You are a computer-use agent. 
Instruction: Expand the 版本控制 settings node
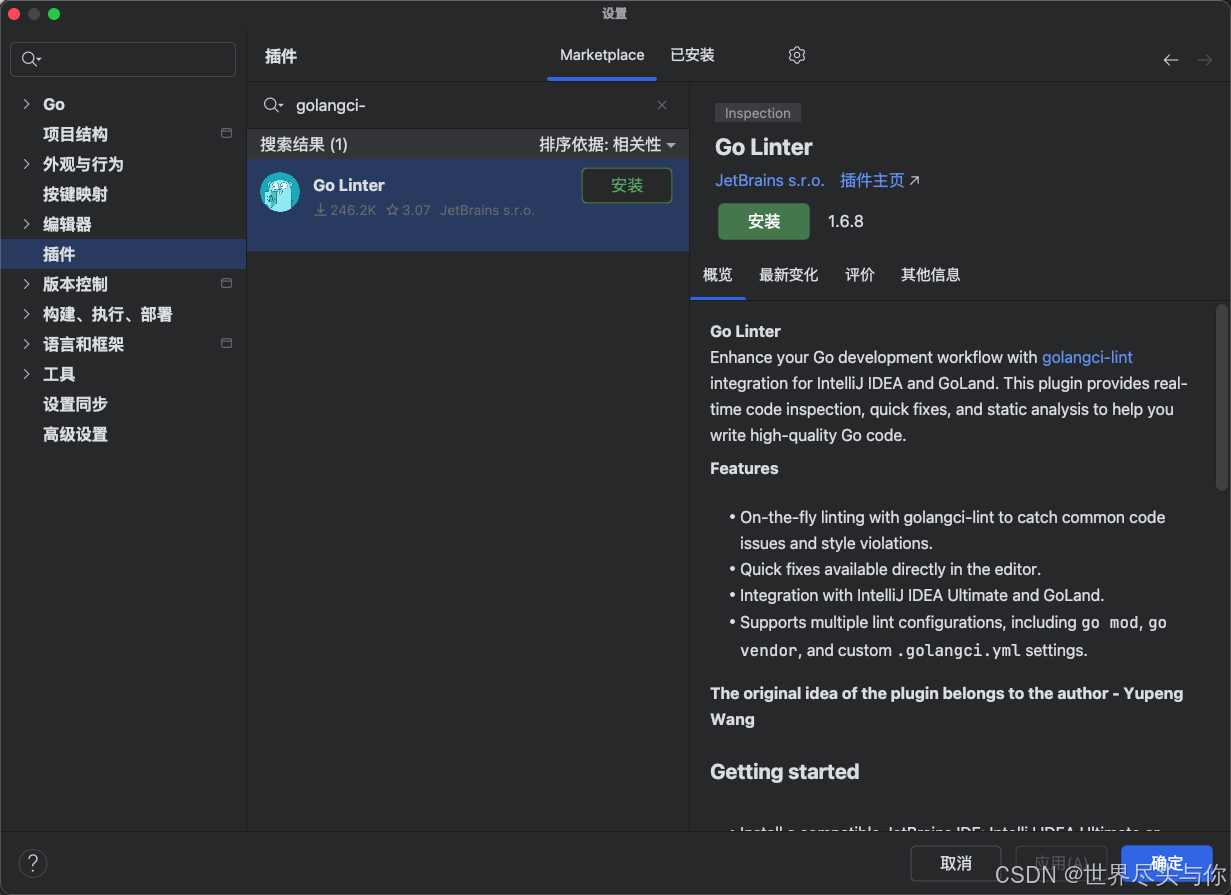27,284
